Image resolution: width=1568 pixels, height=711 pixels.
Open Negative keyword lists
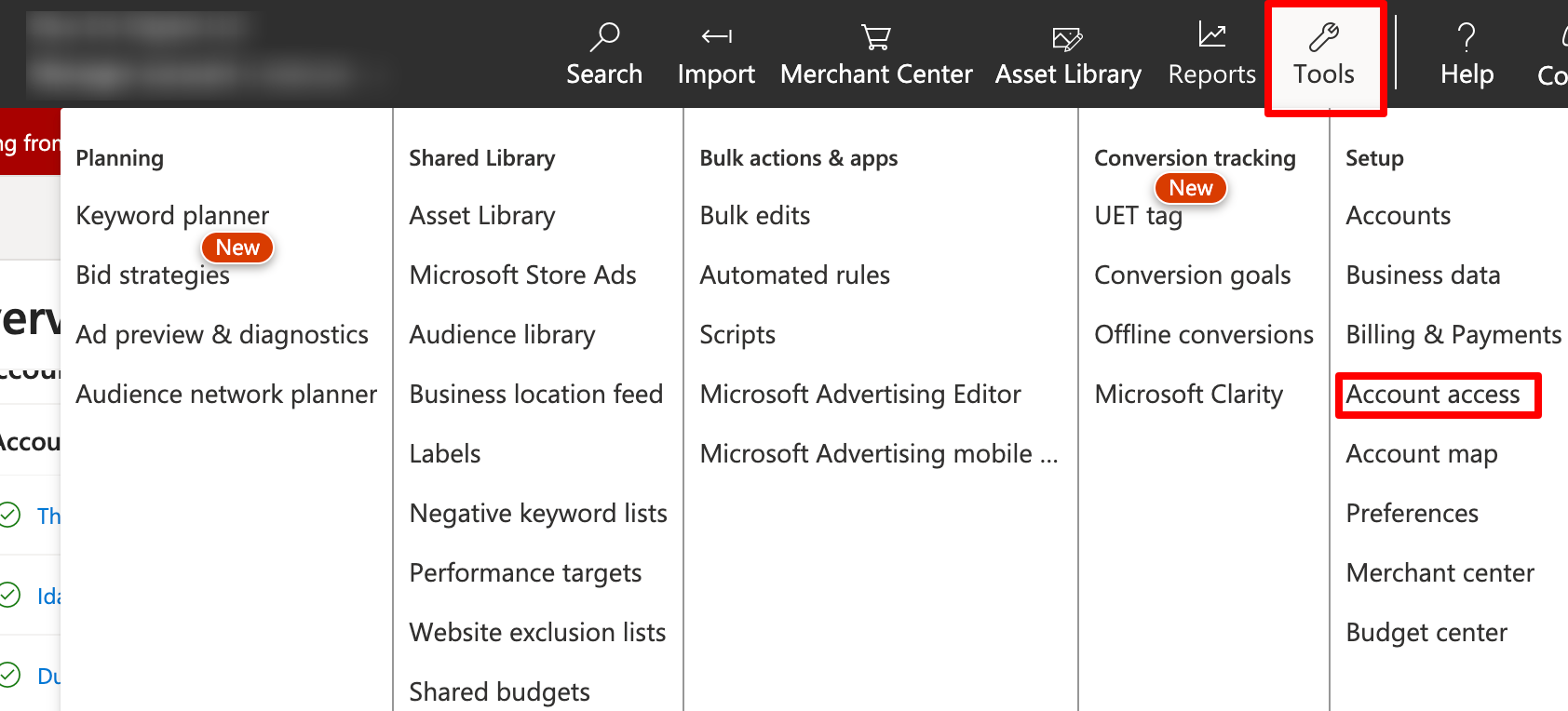pos(538,514)
